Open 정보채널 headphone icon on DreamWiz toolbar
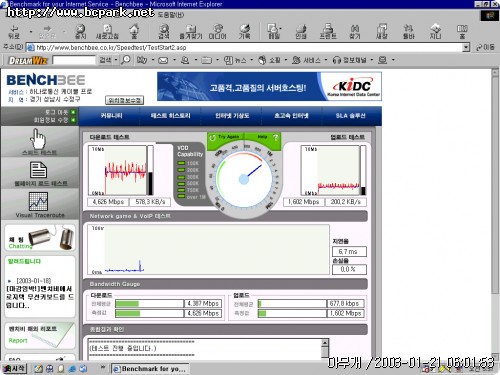 coord(349,60)
